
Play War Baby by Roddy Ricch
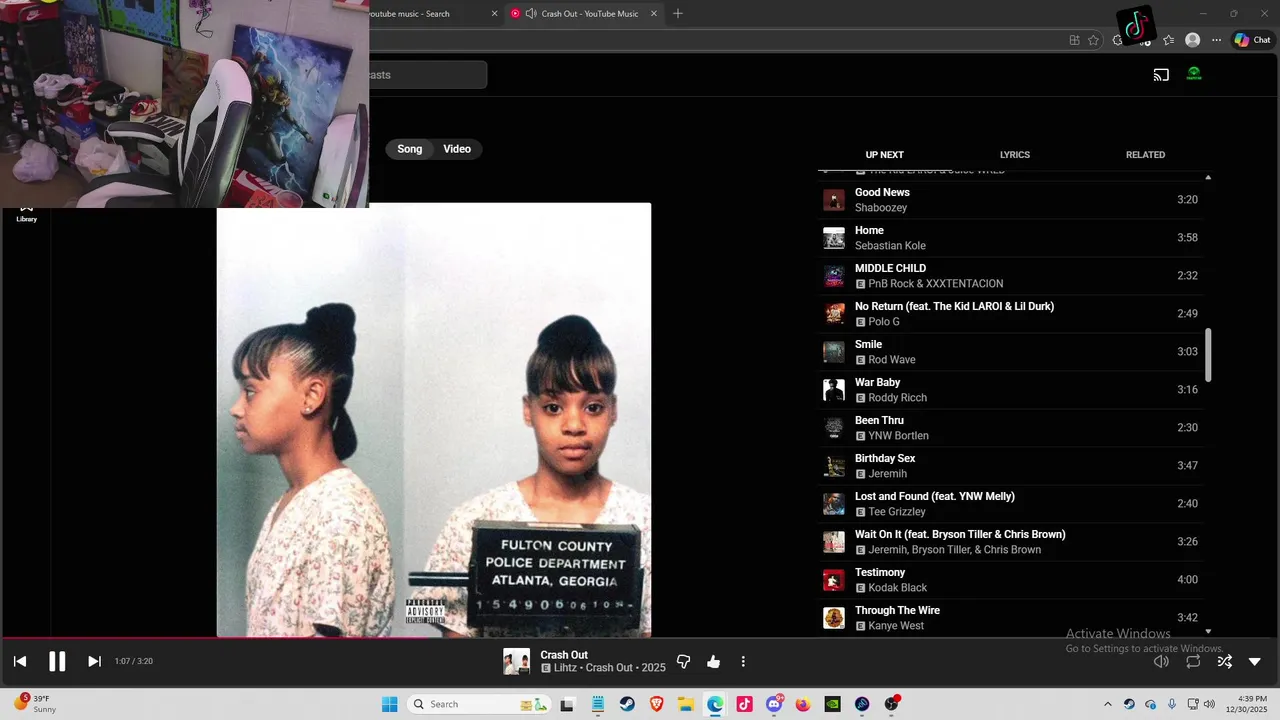click(x=1010, y=390)
